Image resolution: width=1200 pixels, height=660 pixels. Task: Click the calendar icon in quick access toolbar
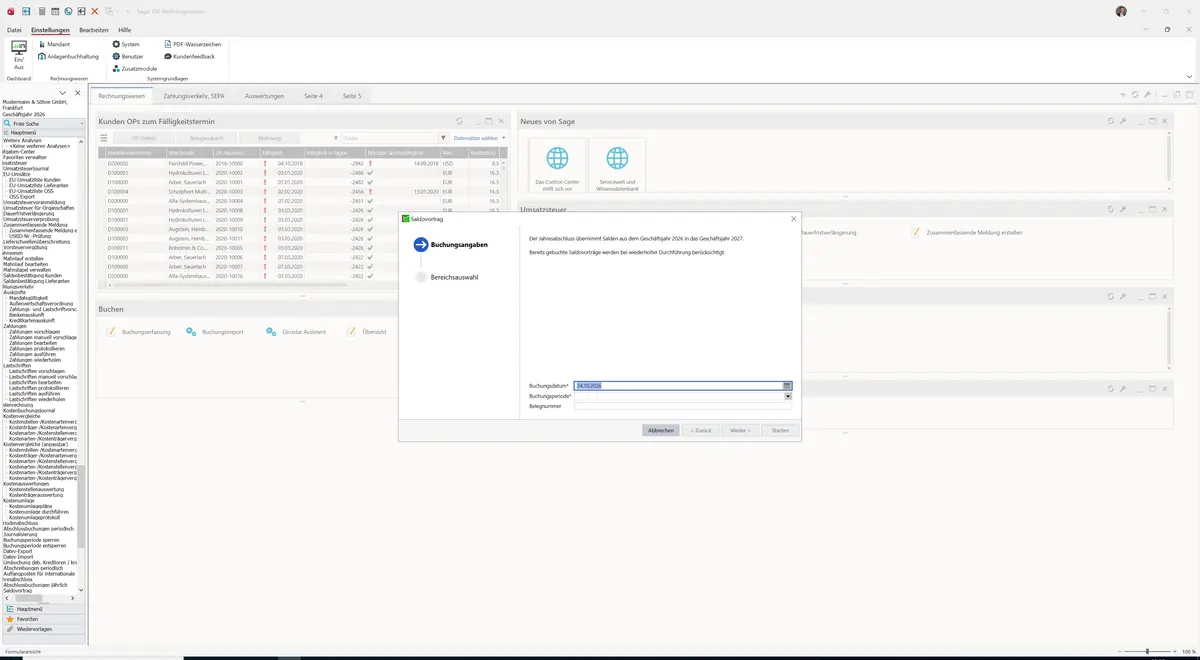pyautogui.click(x=56, y=11)
